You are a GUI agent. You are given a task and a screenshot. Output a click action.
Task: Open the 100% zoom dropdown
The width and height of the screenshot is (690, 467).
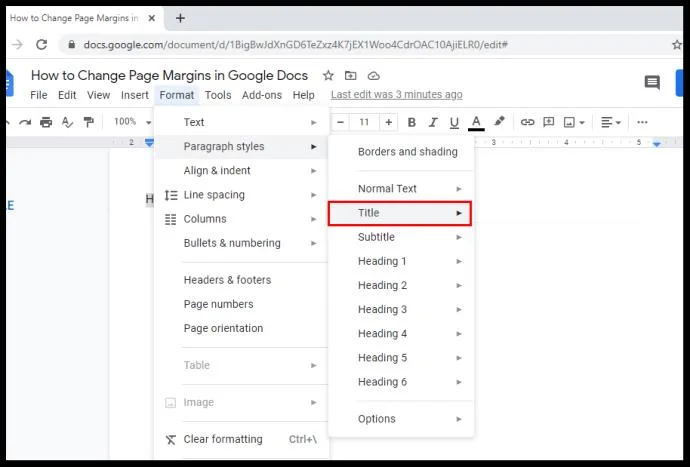[132, 122]
